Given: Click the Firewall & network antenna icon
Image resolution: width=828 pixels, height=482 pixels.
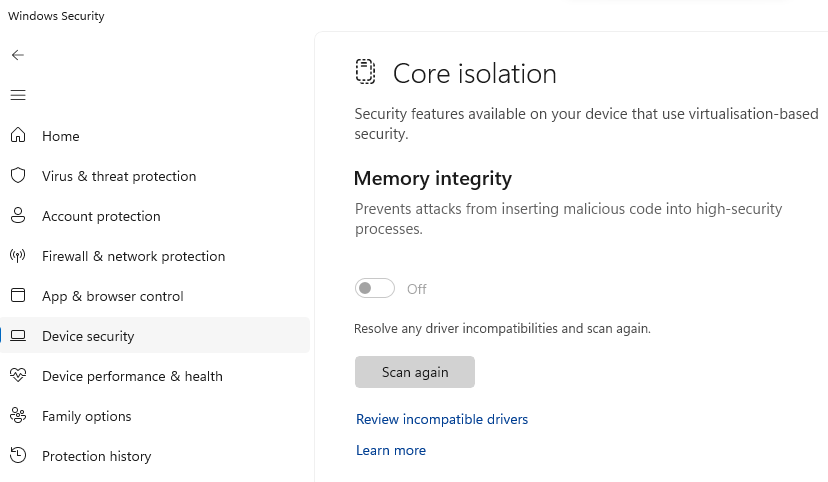Looking at the screenshot, I should [17, 255].
